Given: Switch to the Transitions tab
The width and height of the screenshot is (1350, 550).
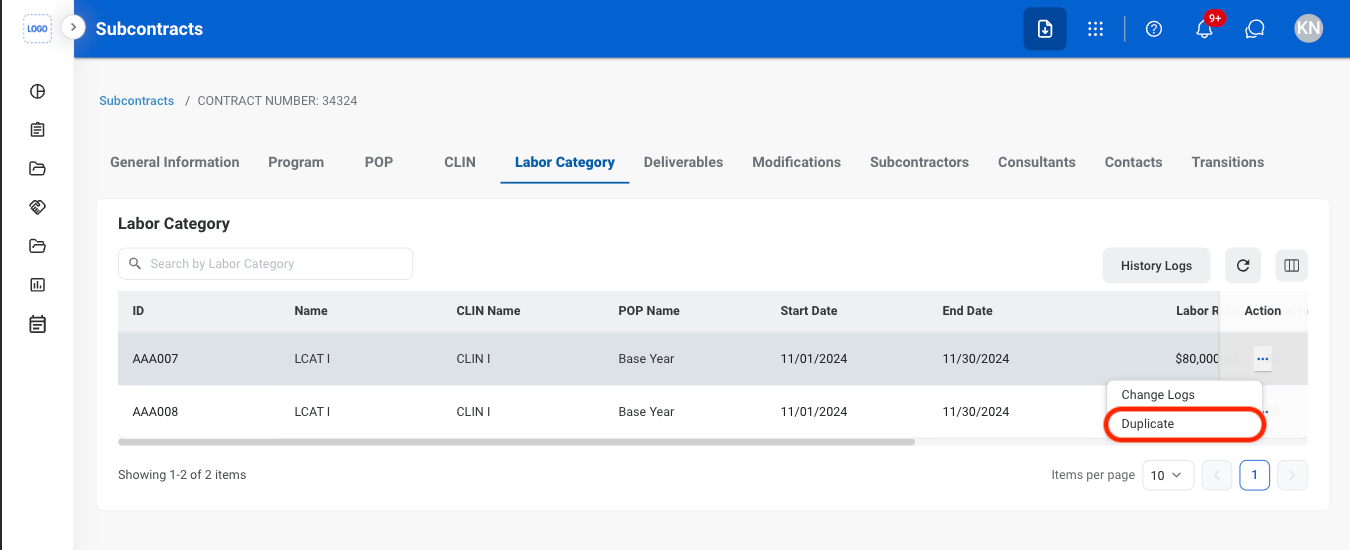Looking at the screenshot, I should tap(1228, 162).
